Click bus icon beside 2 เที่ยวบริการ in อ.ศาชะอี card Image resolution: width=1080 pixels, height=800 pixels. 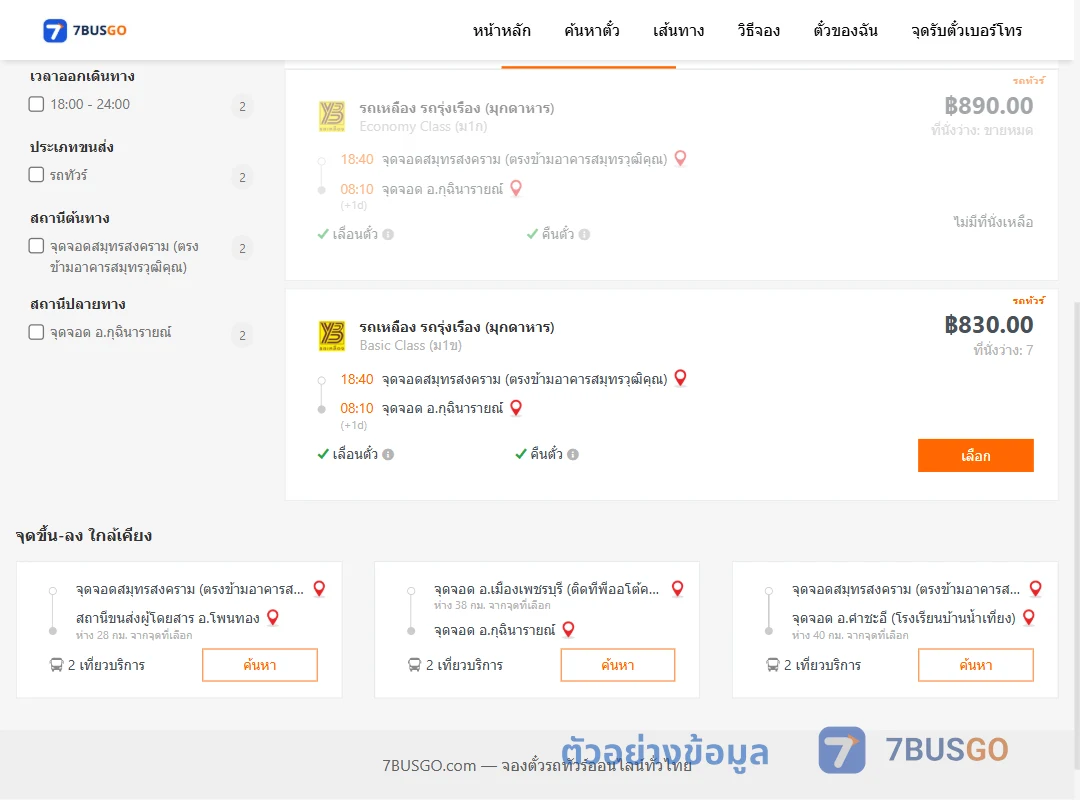772,665
